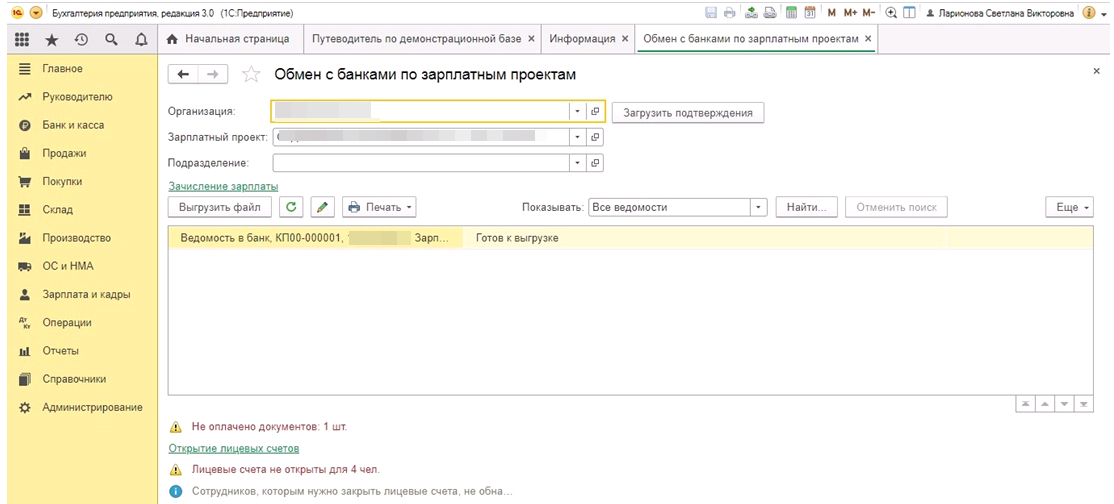Click the pencil edit icon button
1114x504 pixels.
point(323,208)
